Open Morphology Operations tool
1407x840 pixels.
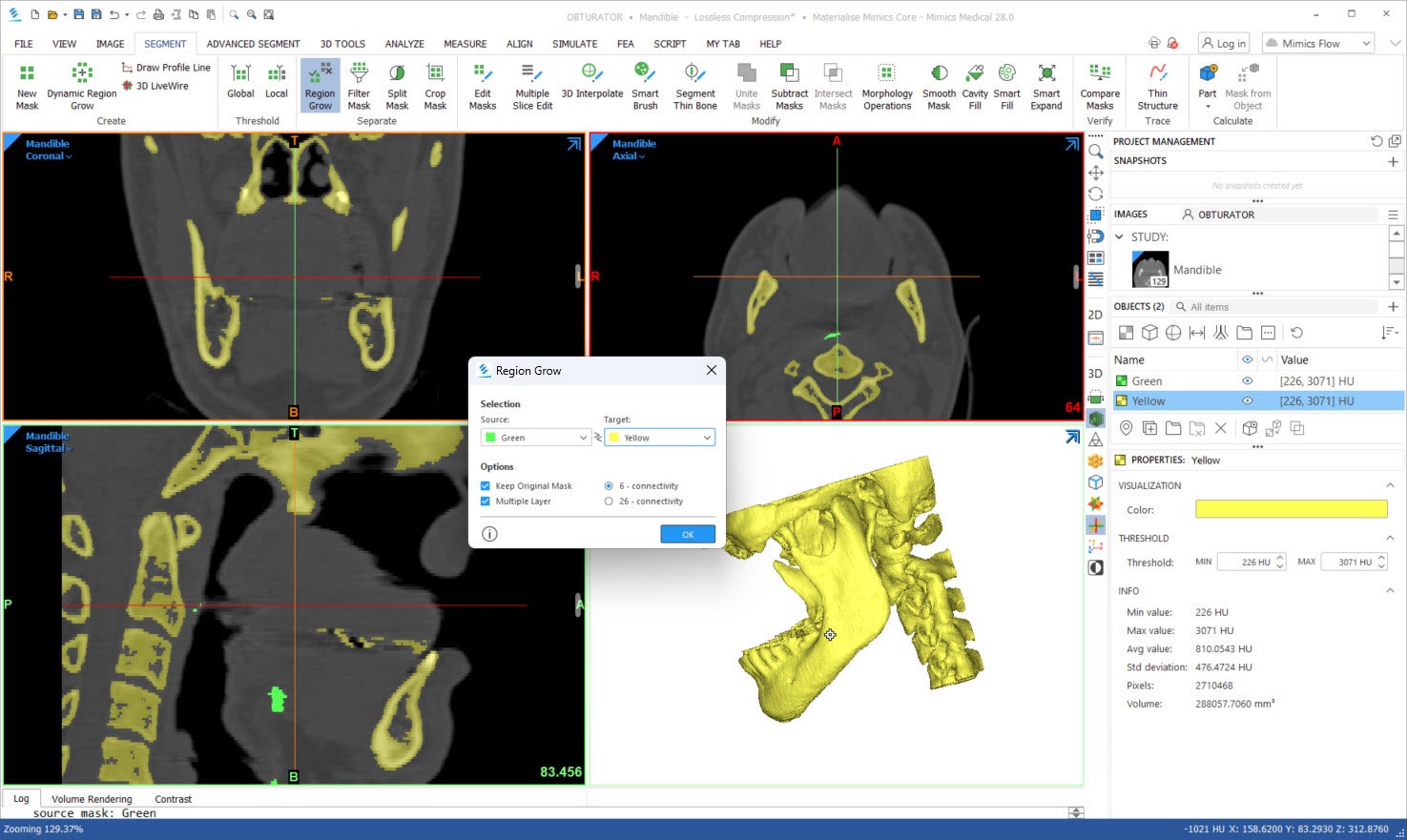(887, 86)
